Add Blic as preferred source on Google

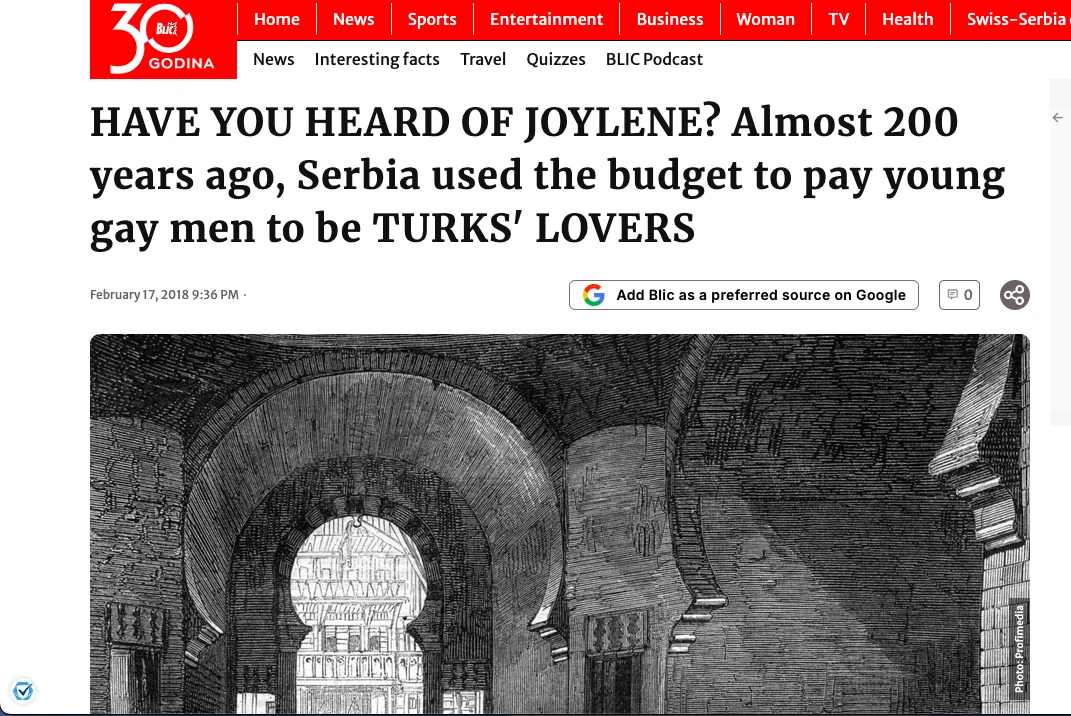click(x=744, y=295)
